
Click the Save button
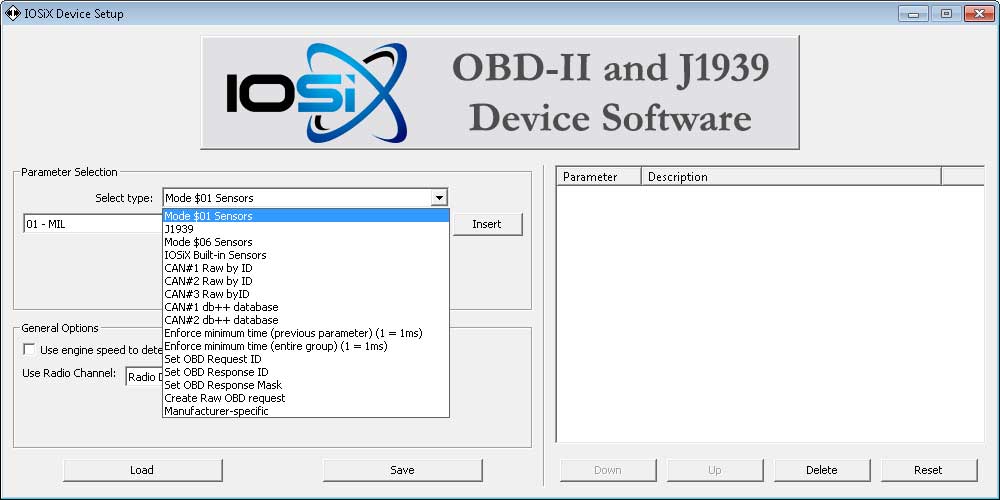click(x=402, y=470)
